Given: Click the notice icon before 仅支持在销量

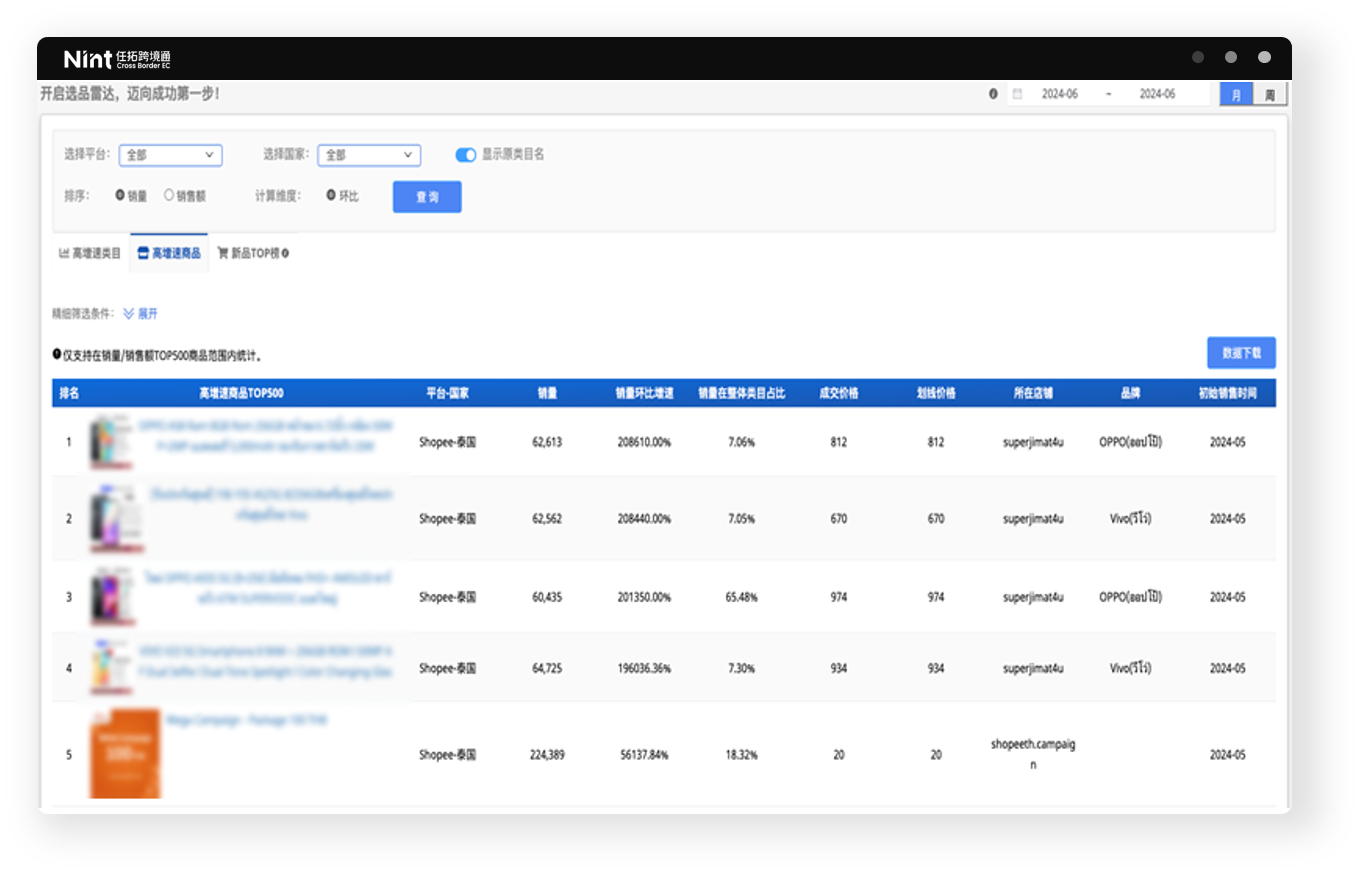Looking at the screenshot, I should pyautogui.click(x=56, y=354).
